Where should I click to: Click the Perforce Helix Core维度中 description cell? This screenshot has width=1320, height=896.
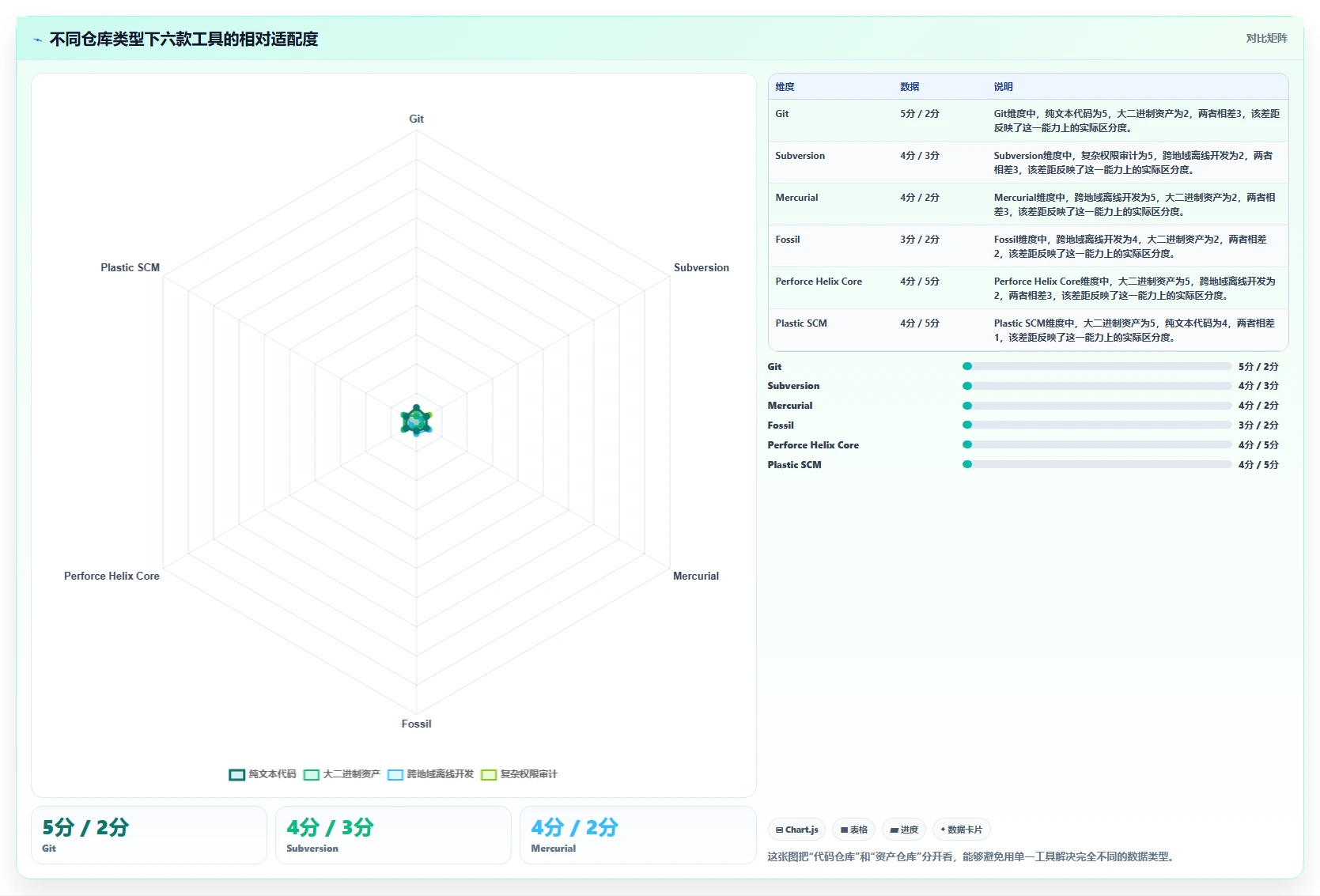(x=1137, y=288)
